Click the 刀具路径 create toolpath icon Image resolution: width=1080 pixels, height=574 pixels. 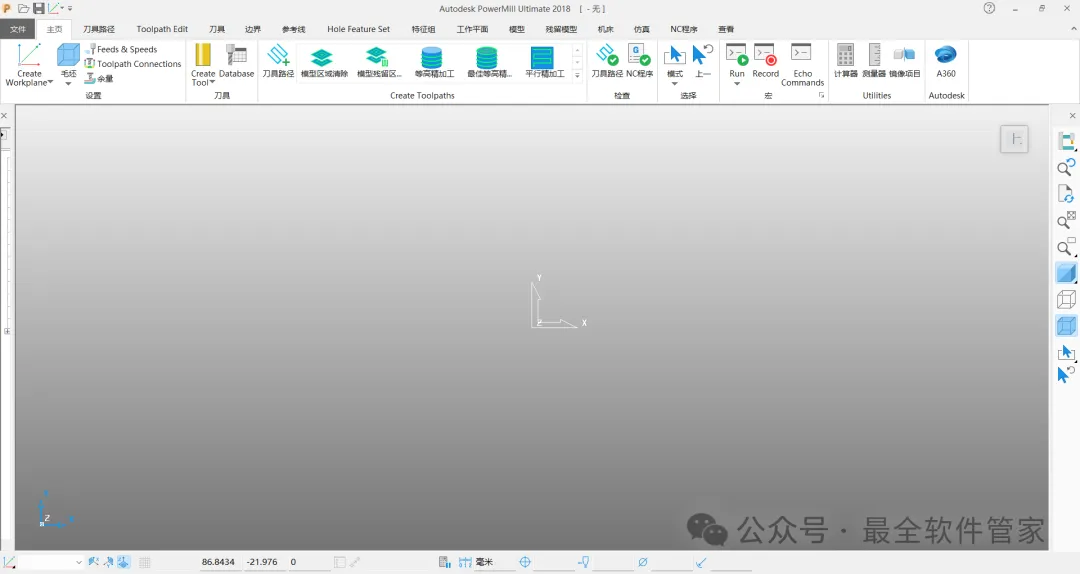[x=278, y=61]
